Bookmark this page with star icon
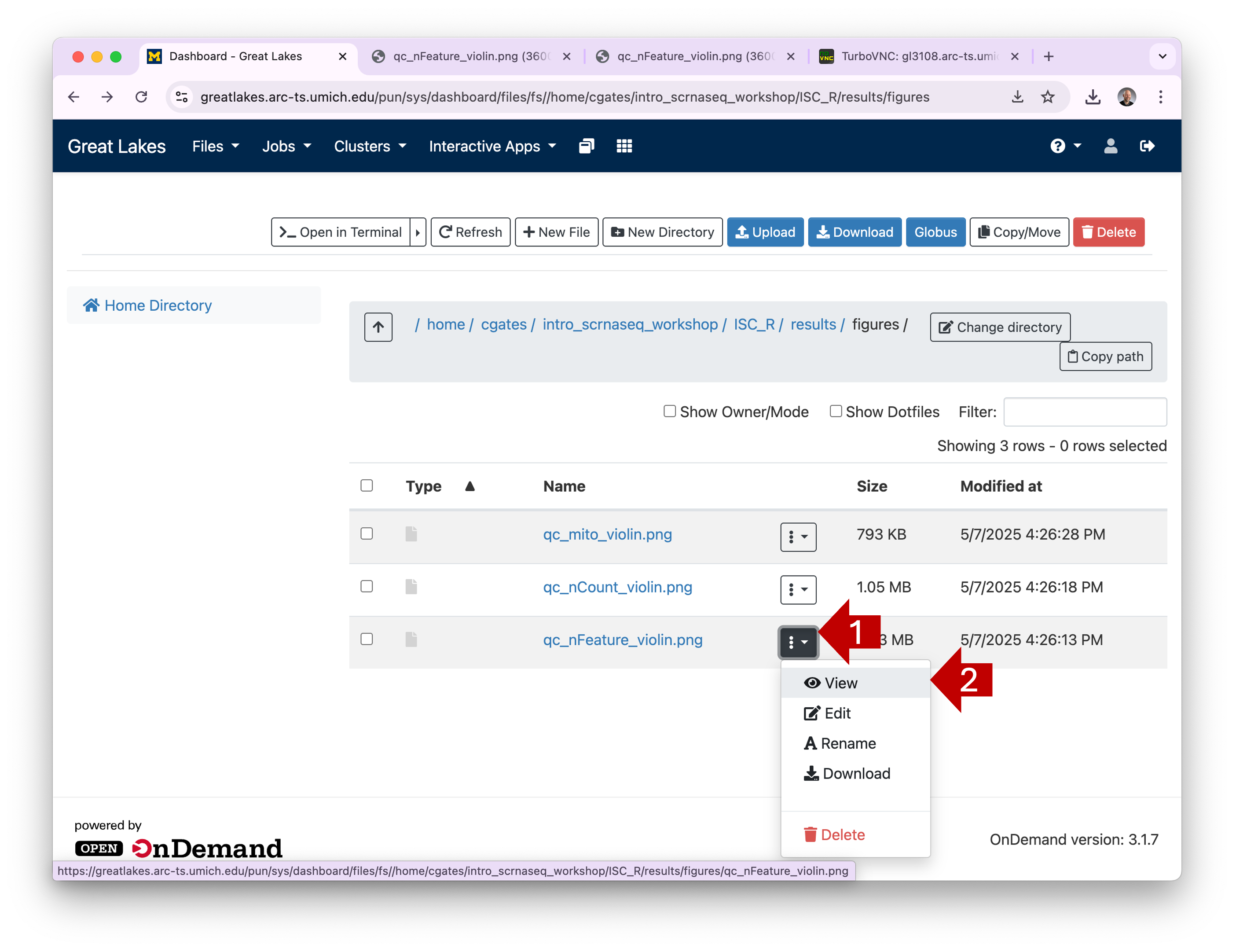1236x952 pixels. [x=1048, y=97]
